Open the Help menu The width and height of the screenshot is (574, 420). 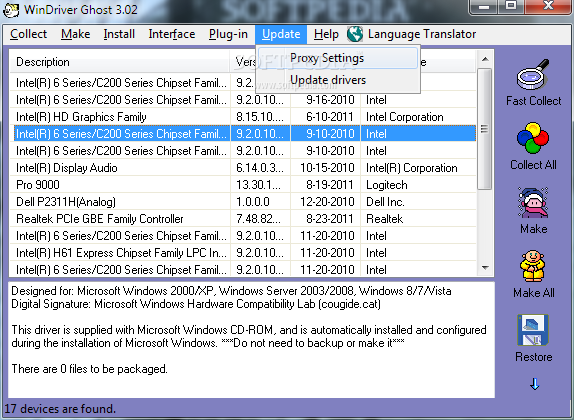pyautogui.click(x=326, y=34)
